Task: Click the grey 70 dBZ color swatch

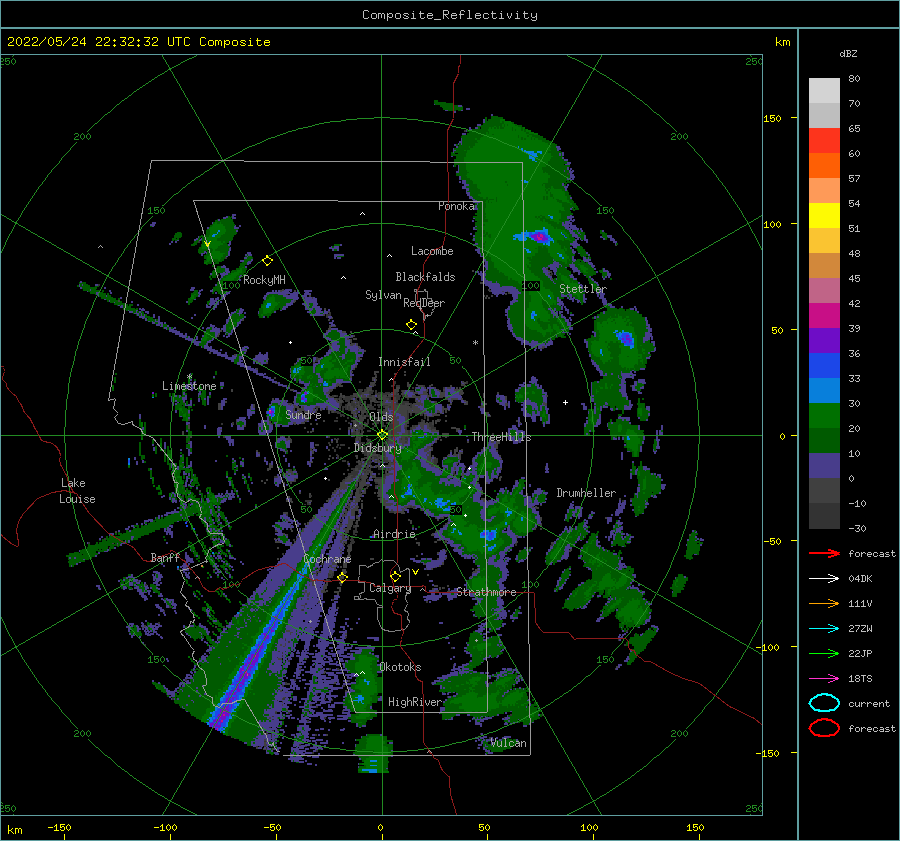Action: (824, 115)
